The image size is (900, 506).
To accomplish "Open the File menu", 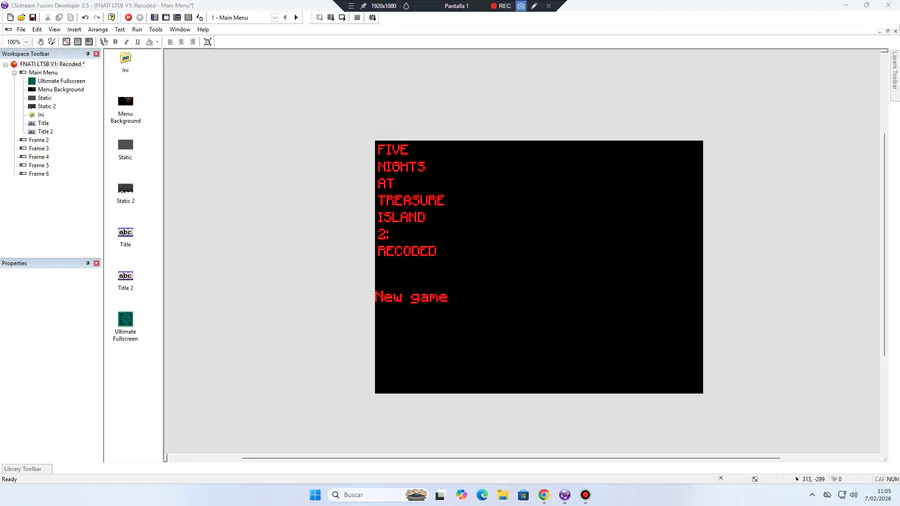I will pos(21,29).
